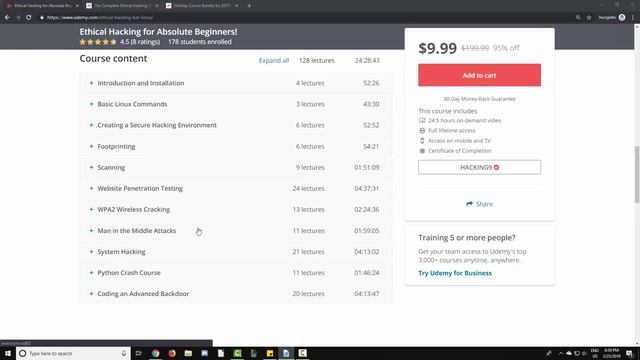Image resolution: width=640 pixels, height=360 pixels.
Task: Reload the Udemy page
Action: (x=29, y=18)
